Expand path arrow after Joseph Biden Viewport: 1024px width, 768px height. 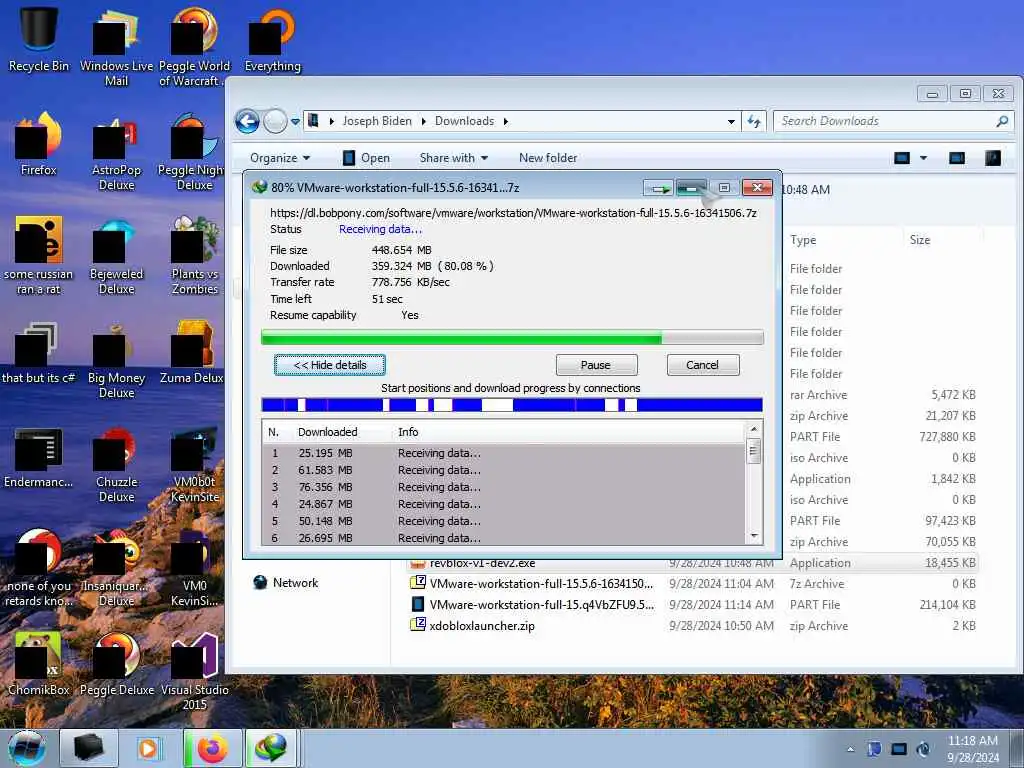pos(423,121)
